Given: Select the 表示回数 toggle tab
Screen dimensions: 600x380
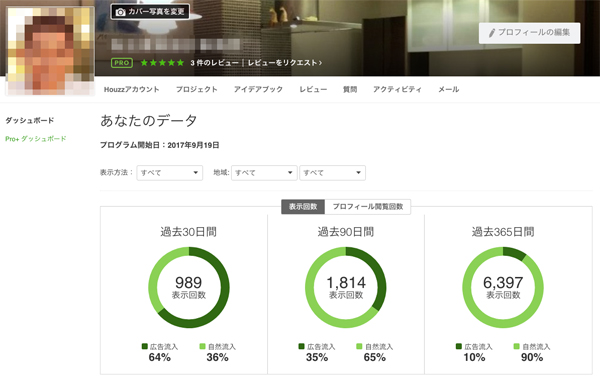Looking at the screenshot, I should coord(303,207).
